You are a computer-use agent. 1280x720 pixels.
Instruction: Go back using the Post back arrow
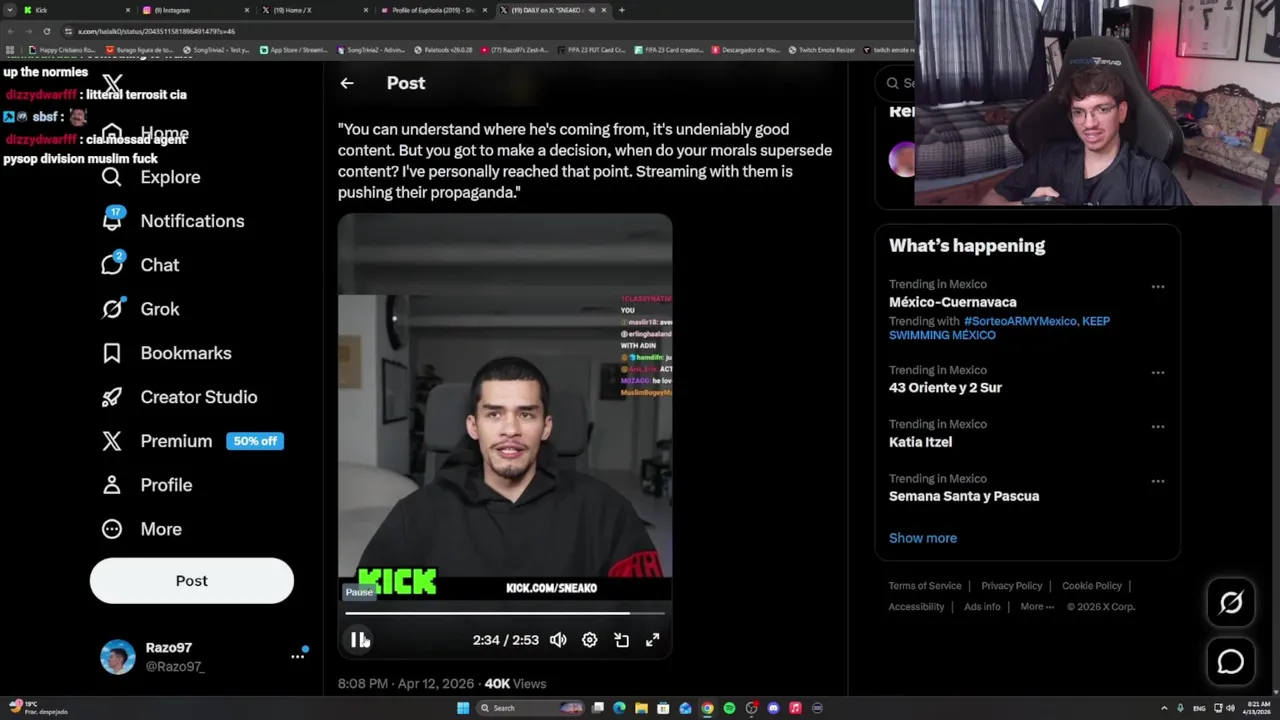pos(347,83)
